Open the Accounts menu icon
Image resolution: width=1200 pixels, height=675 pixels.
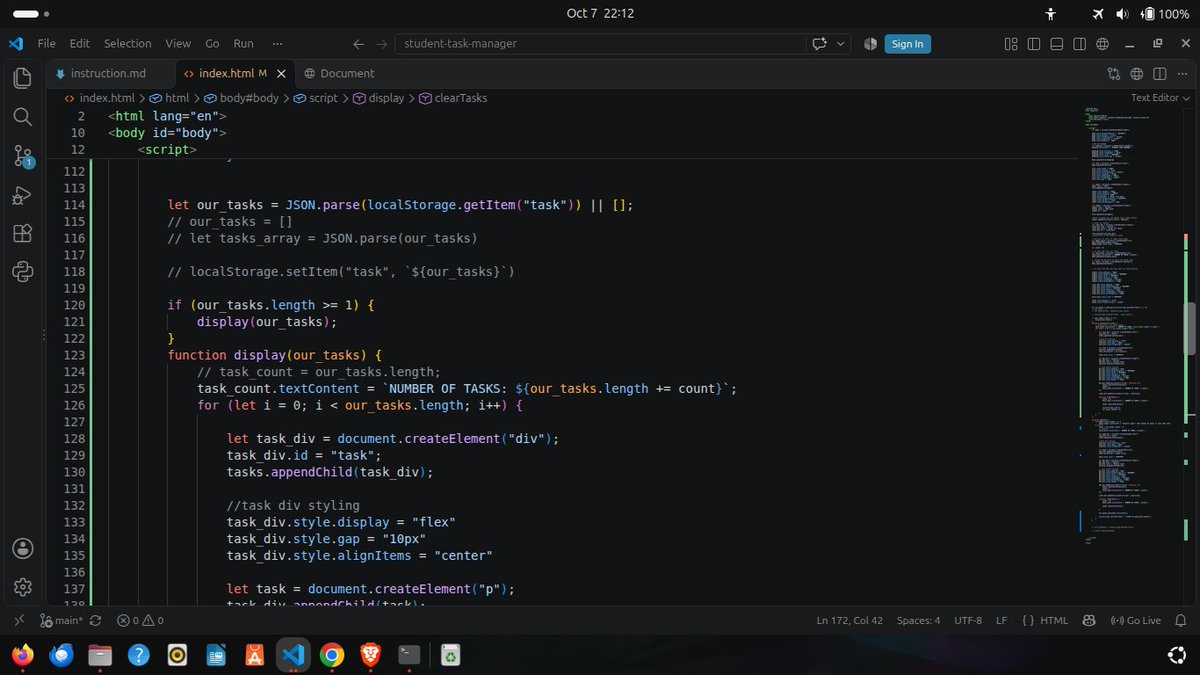point(23,548)
